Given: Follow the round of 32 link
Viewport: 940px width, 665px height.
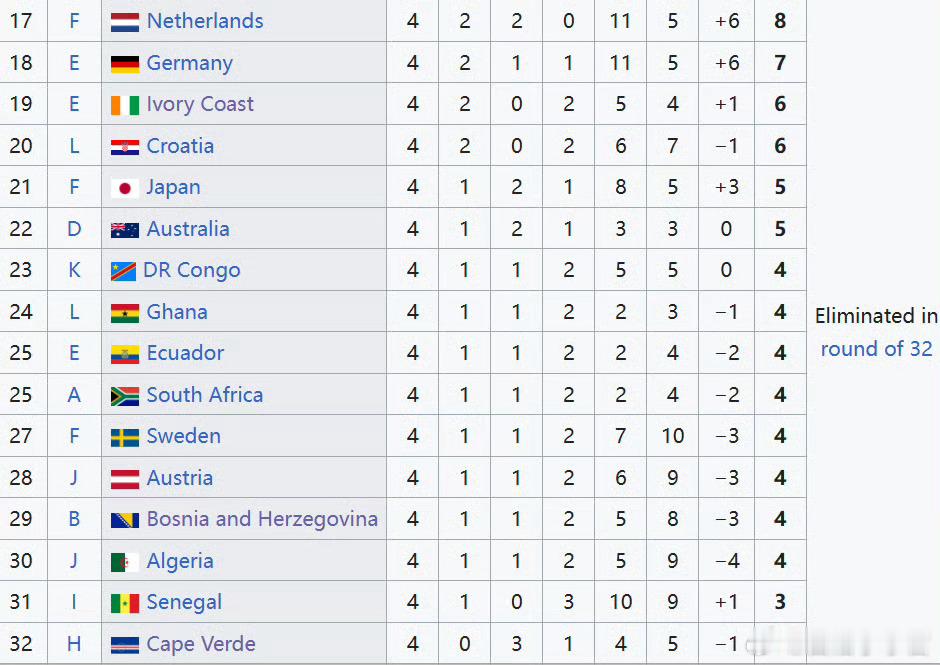Looking at the screenshot, I should (876, 348).
